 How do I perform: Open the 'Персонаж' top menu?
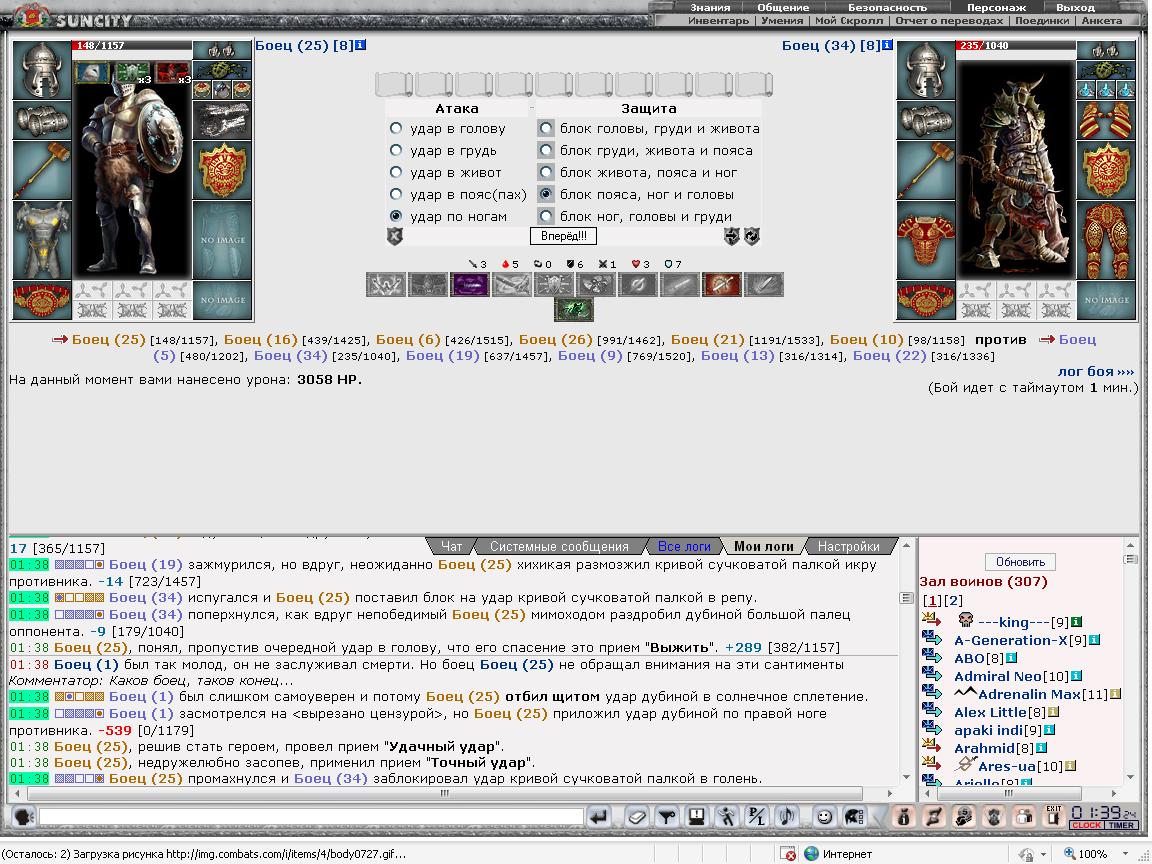pyautogui.click(x=996, y=7)
